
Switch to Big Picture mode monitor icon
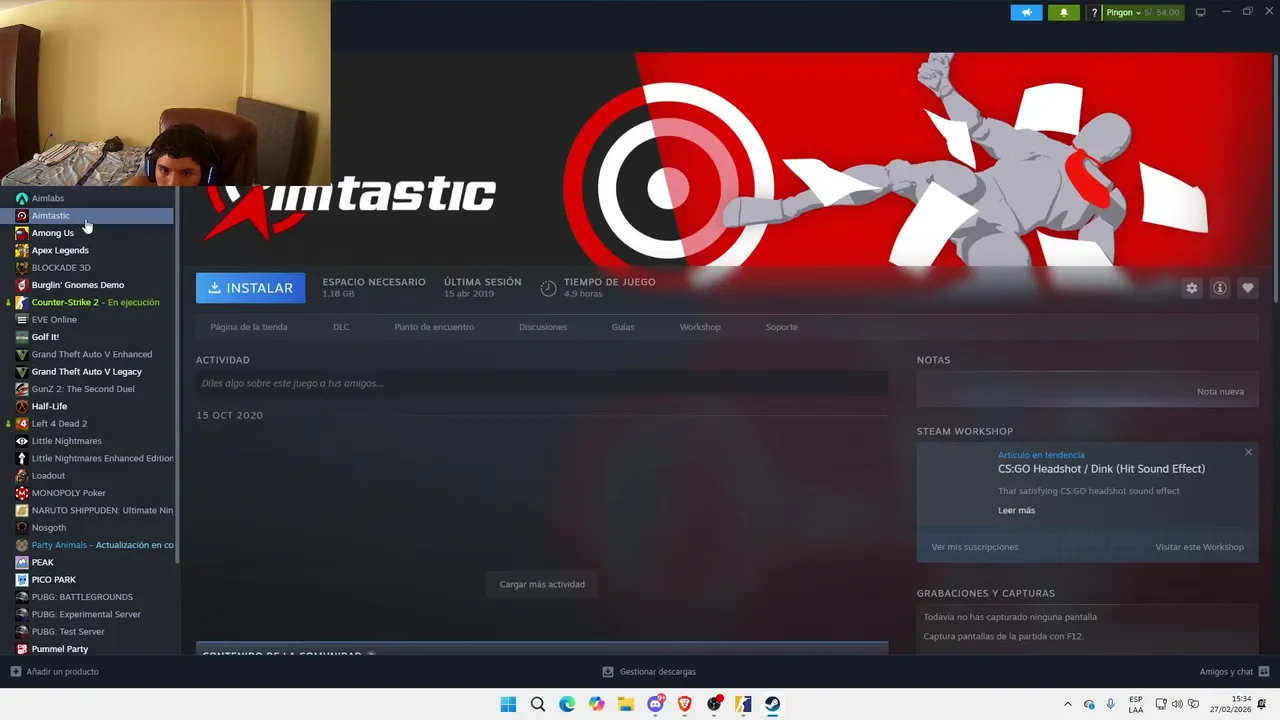1200,12
